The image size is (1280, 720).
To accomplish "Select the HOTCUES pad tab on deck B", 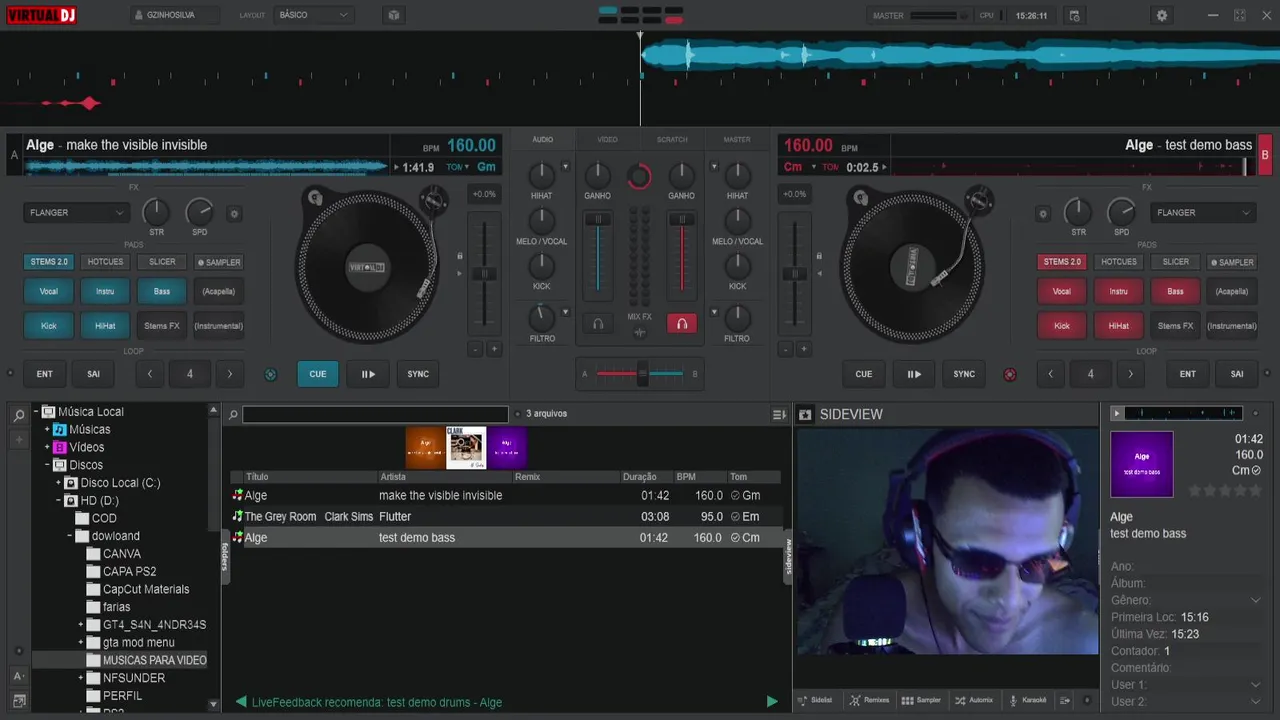I will tap(1119, 262).
